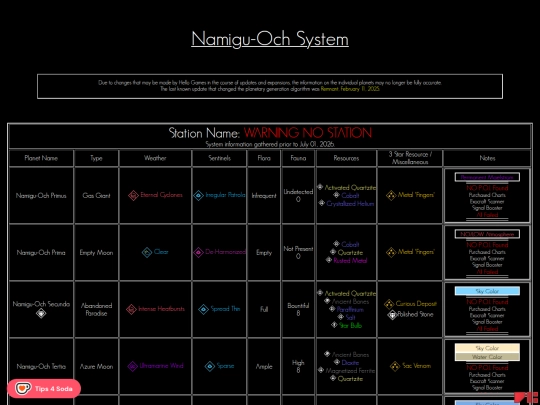Click the red Atmosphere note box in Prima row

pyautogui.click(x=487, y=234)
